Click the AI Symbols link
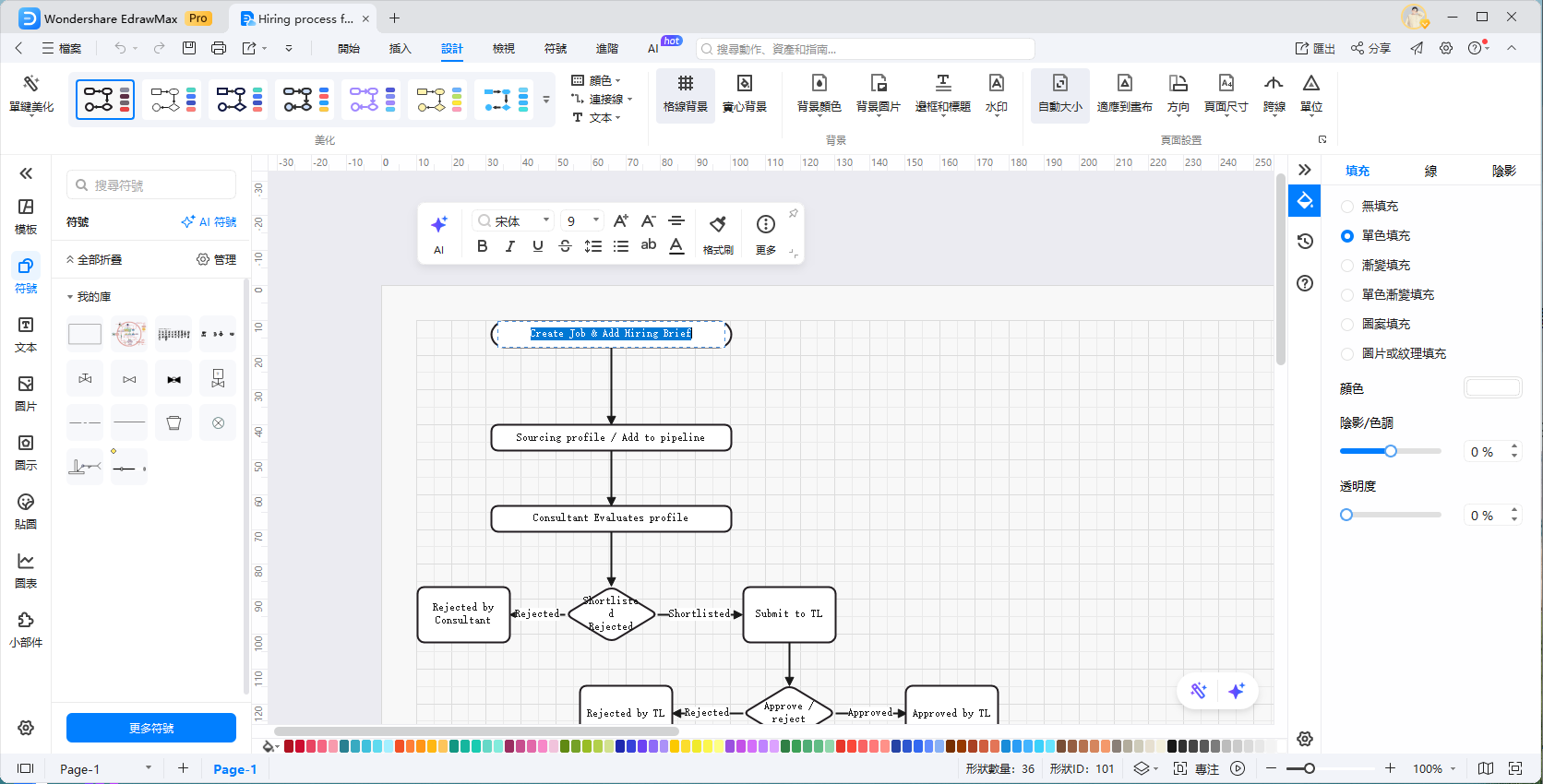 [x=209, y=222]
